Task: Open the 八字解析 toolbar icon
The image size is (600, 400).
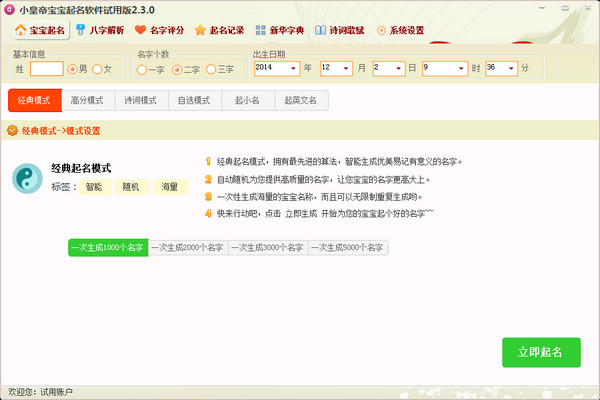Action: click(x=80, y=30)
